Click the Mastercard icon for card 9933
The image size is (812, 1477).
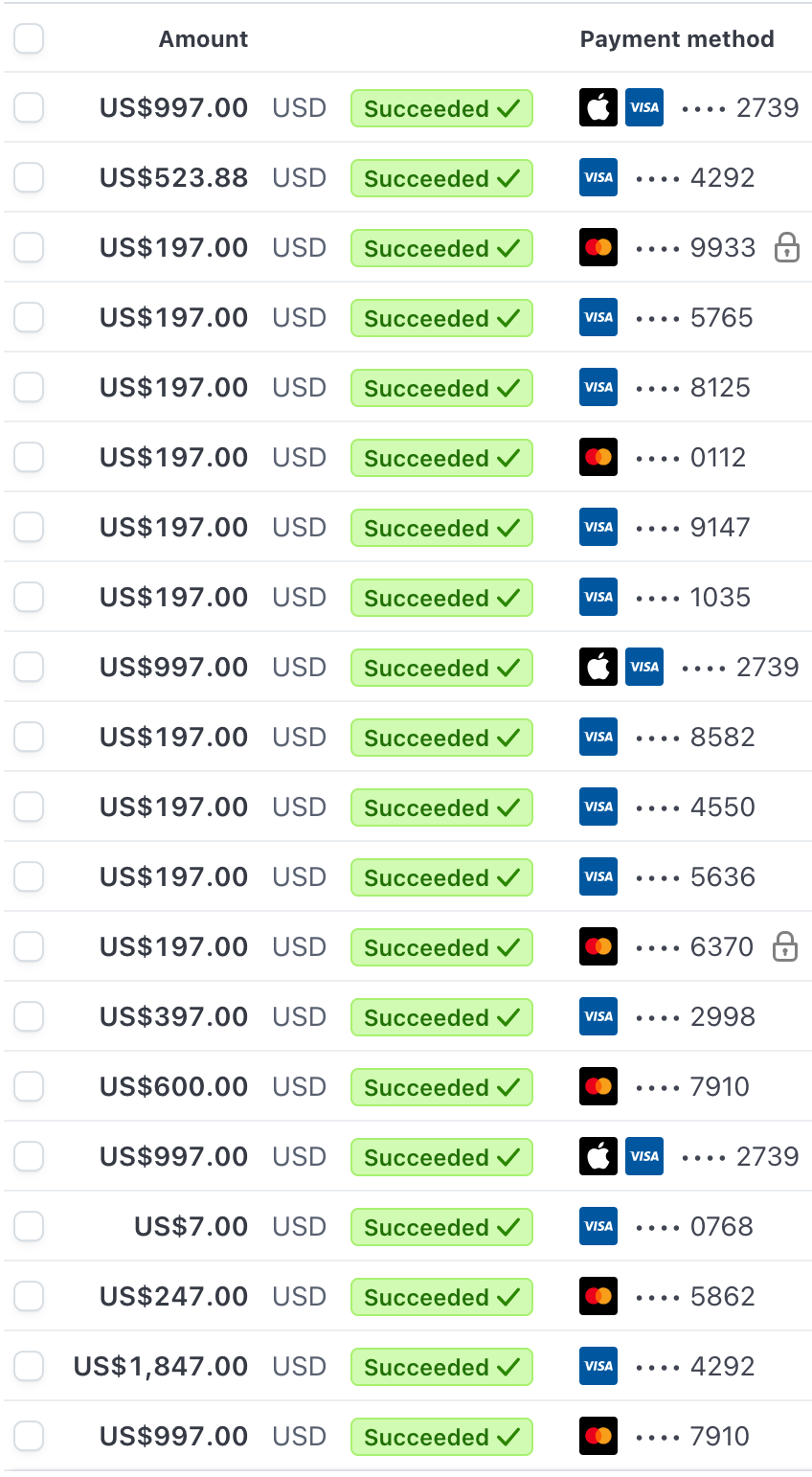(x=598, y=248)
